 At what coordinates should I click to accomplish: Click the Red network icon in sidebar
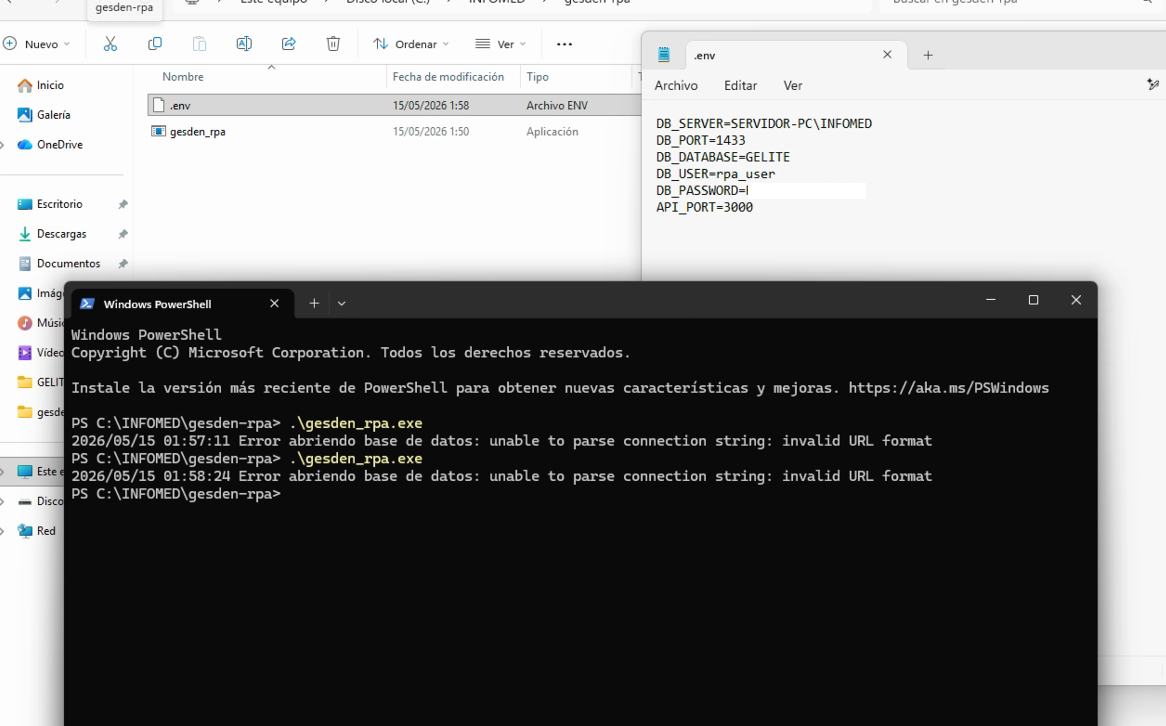25,531
